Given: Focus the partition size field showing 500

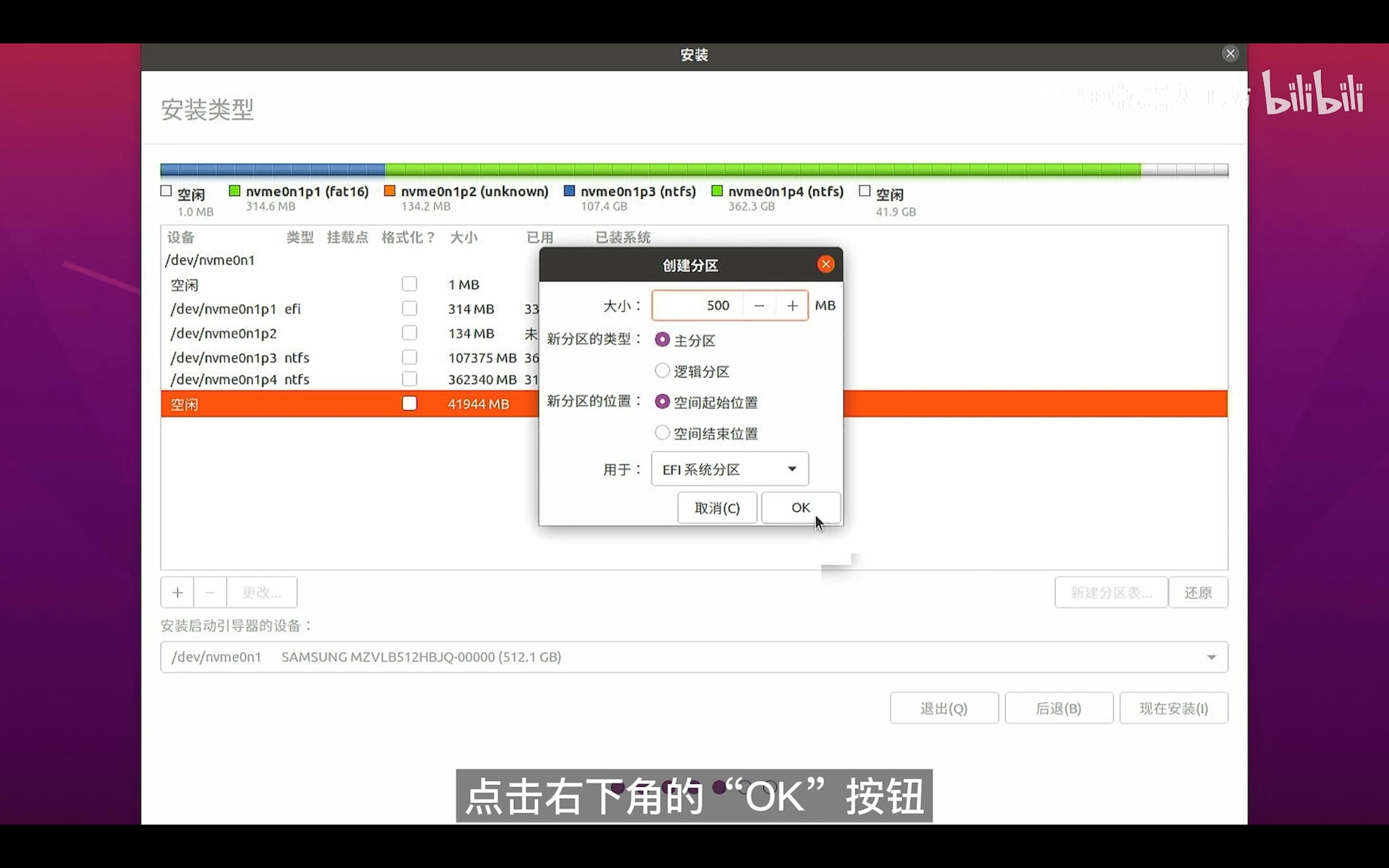Looking at the screenshot, I should pyautogui.click(x=697, y=305).
